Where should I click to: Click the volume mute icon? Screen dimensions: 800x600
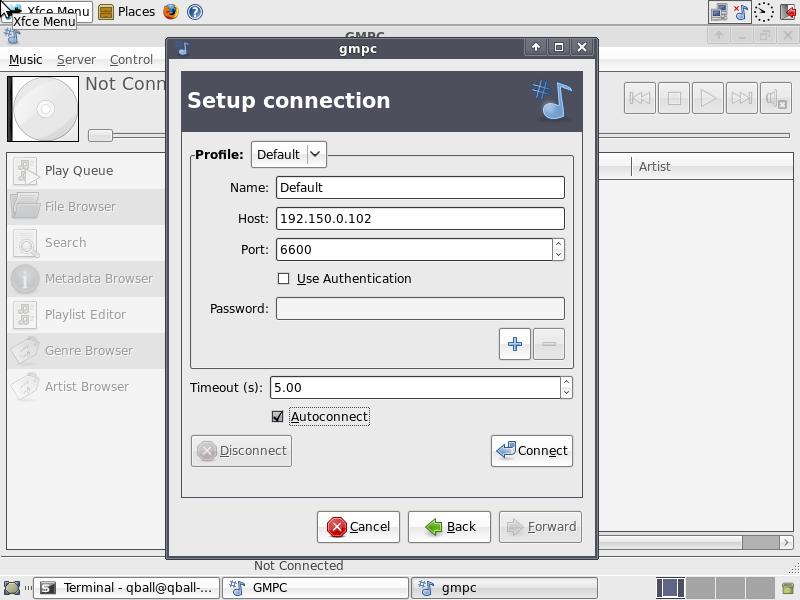(776, 98)
